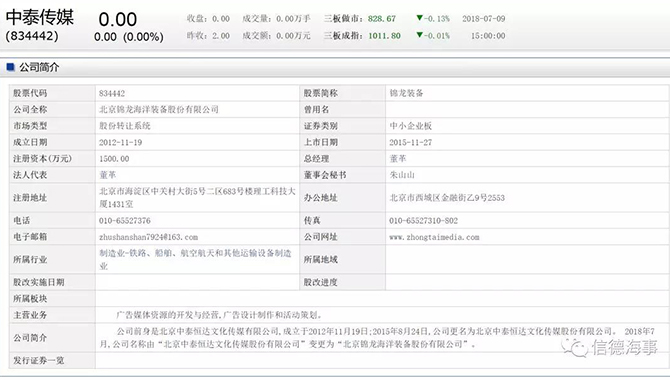Select the 股票简称 value 锦龙装备

(x=406, y=93)
